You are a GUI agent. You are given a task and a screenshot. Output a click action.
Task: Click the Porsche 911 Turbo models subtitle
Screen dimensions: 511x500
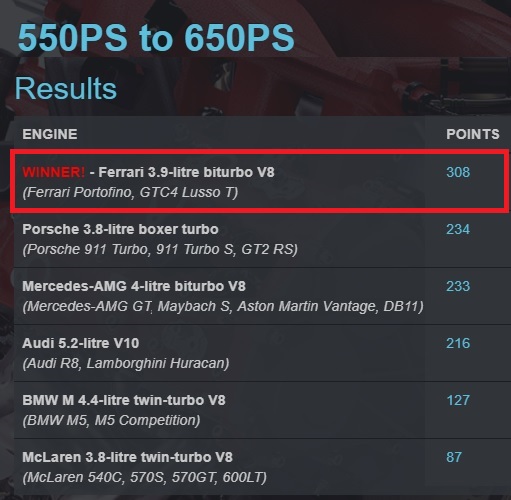click(160, 249)
